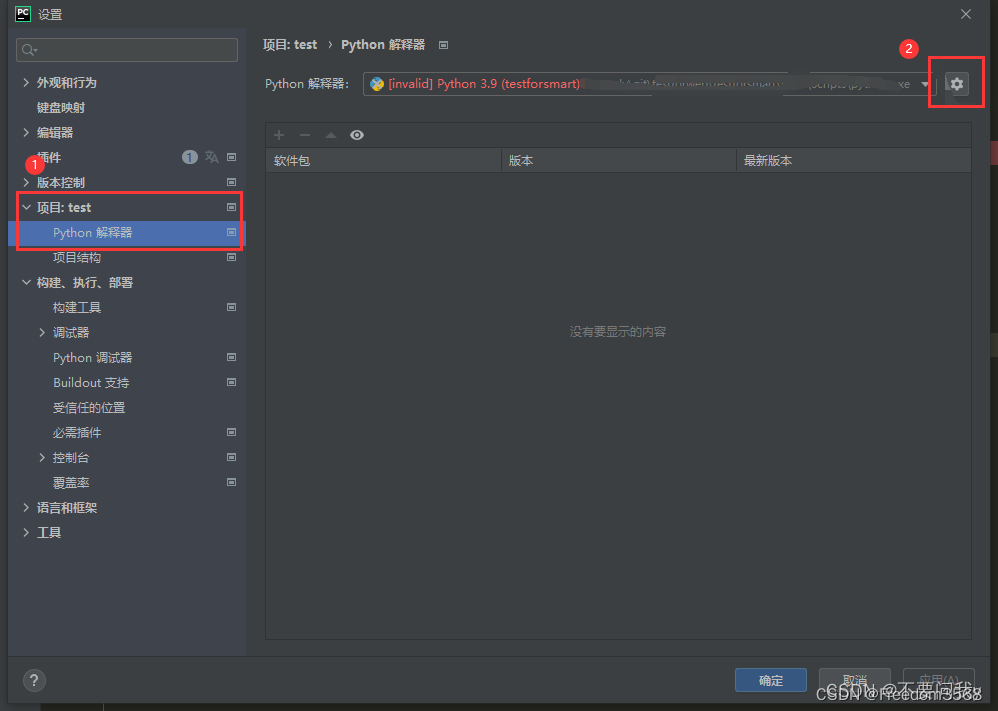Collapse 项目: test section chevron
998x711 pixels.
click(x=26, y=208)
